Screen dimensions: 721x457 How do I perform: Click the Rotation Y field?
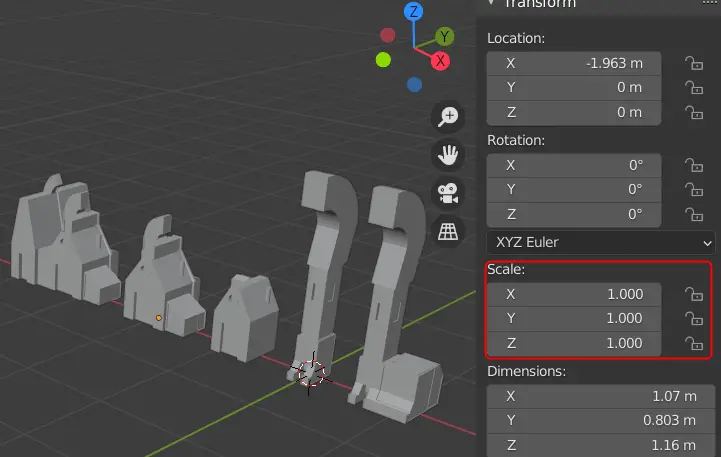(x=574, y=189)
